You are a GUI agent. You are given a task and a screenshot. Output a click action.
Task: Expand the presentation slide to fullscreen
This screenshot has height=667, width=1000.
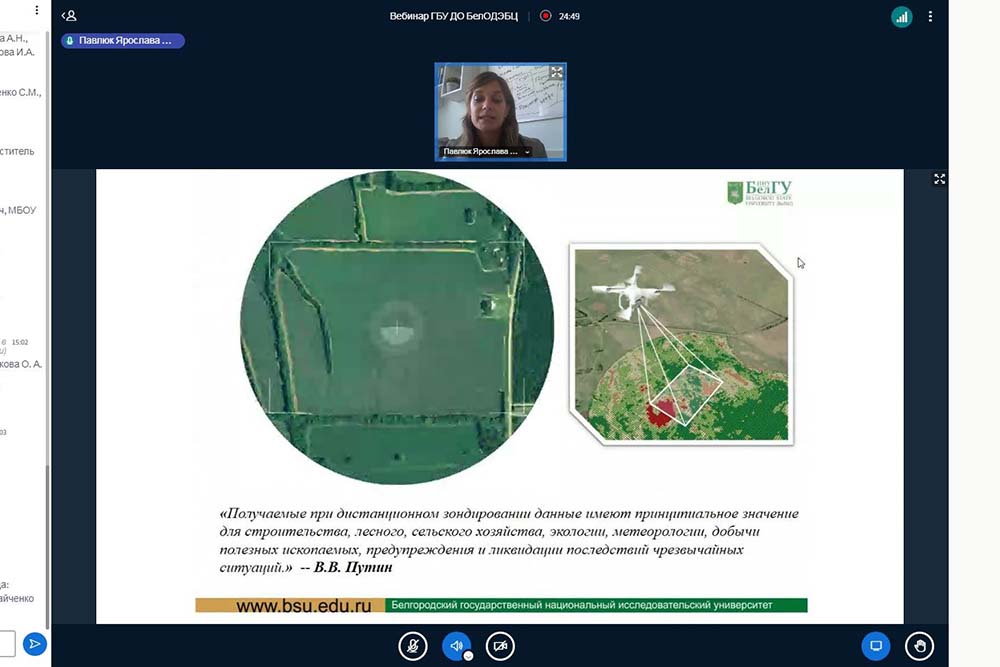939,179
